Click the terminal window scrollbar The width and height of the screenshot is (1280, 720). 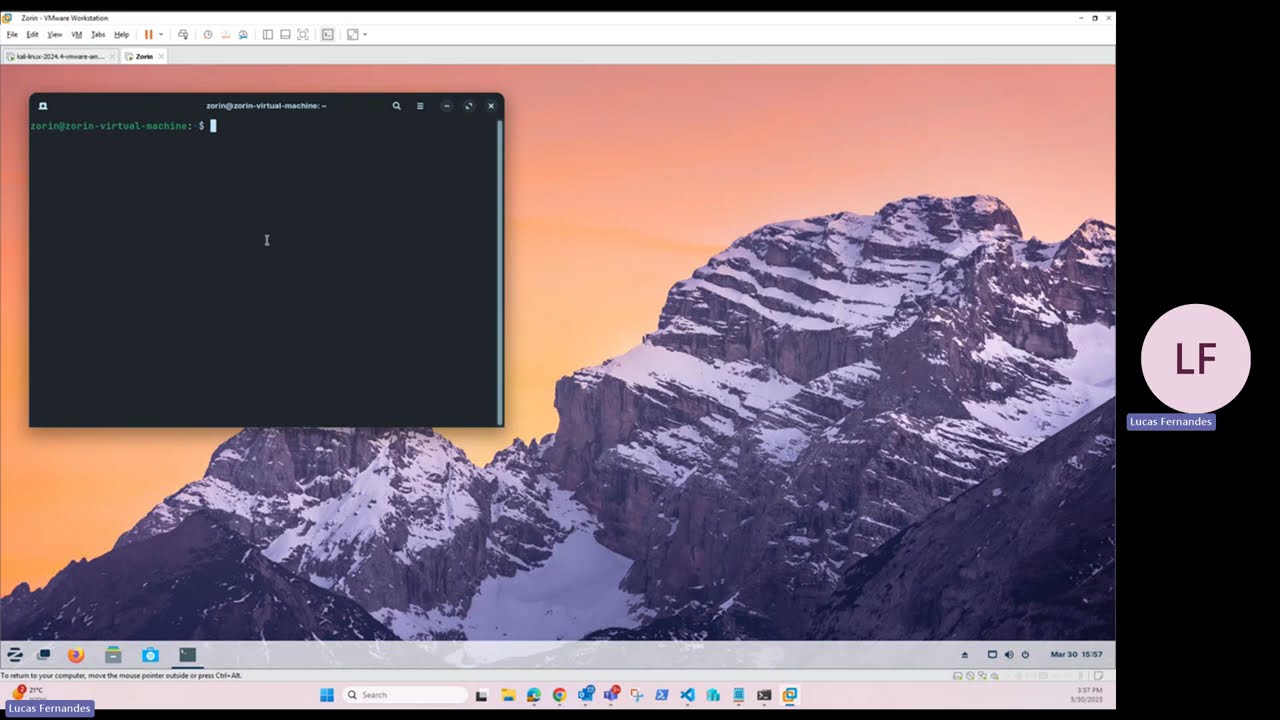click(x=500, y=272)
